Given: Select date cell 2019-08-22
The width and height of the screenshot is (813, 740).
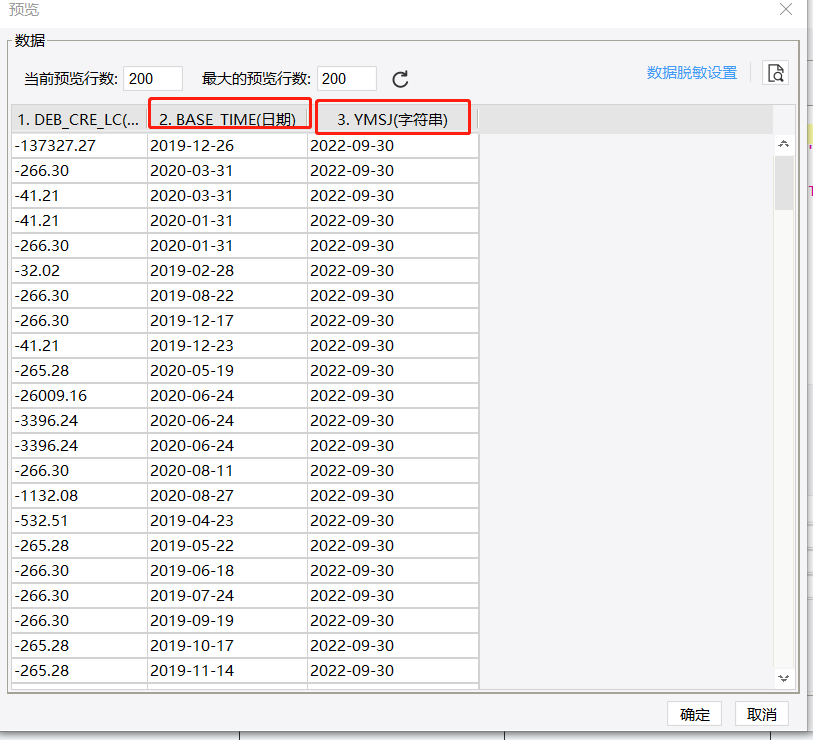Looking at the screenshot, I should point(228,296).
